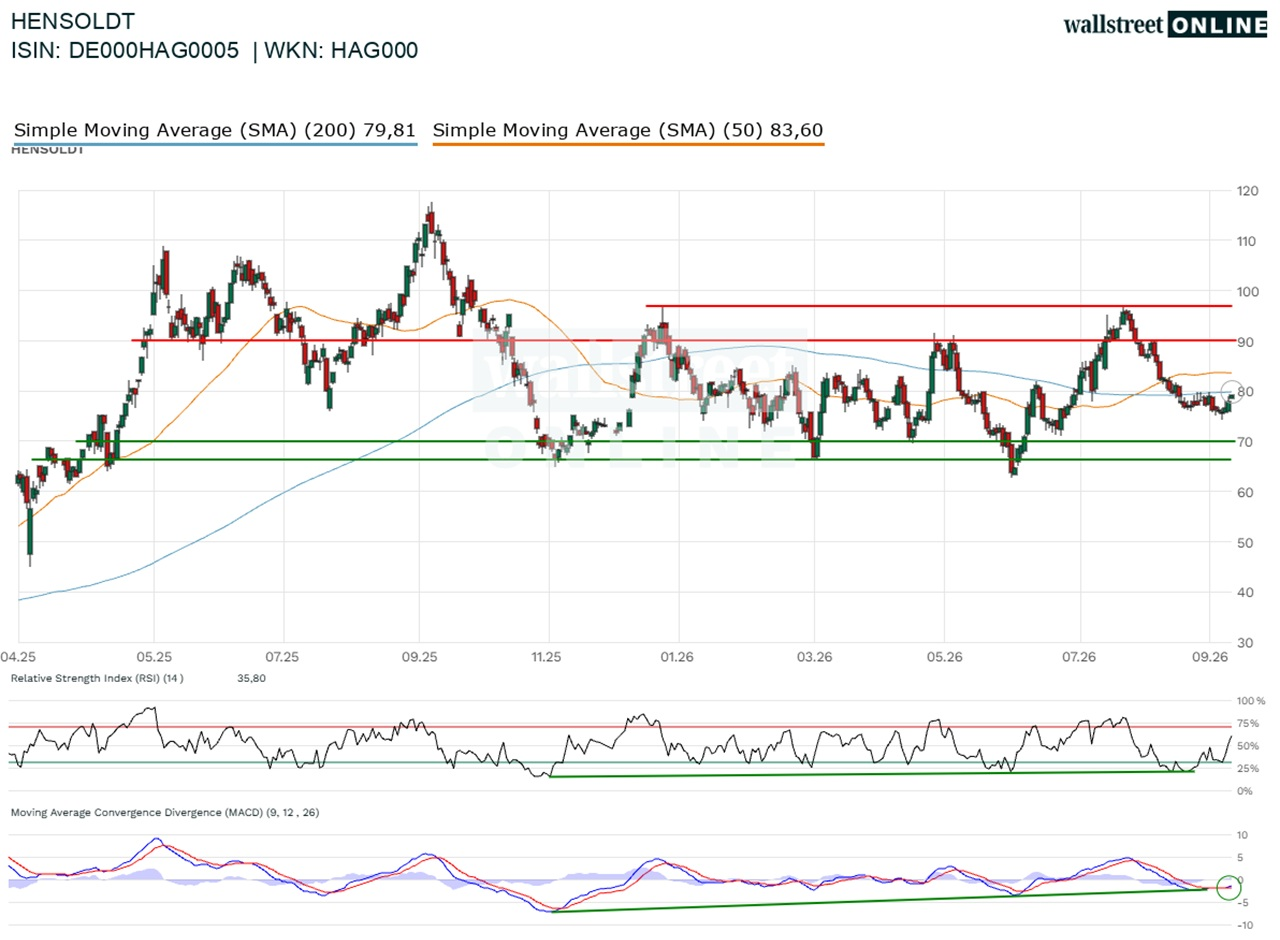1280x940 pixels.
Task: Click the 70 price axis label
Action: 1244,442
